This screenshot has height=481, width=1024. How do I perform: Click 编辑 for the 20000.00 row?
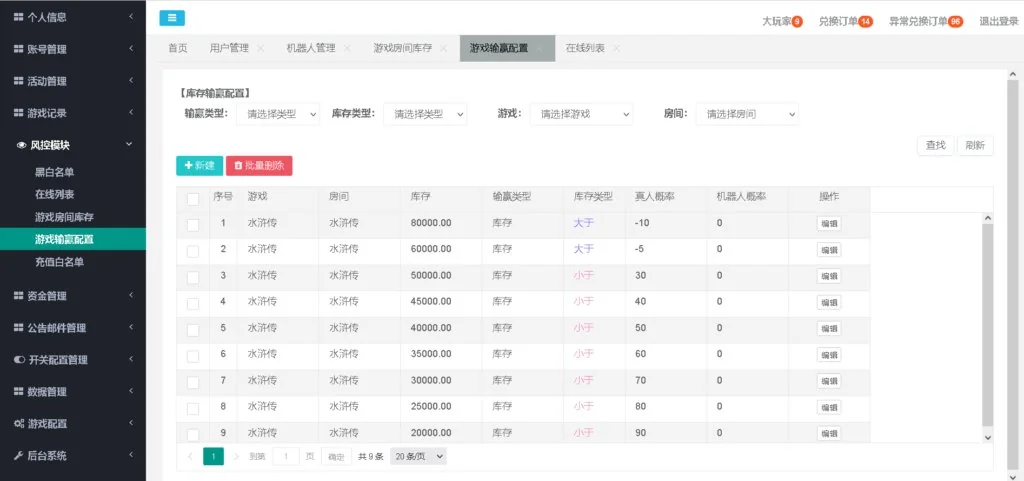(x=829, y=433)
